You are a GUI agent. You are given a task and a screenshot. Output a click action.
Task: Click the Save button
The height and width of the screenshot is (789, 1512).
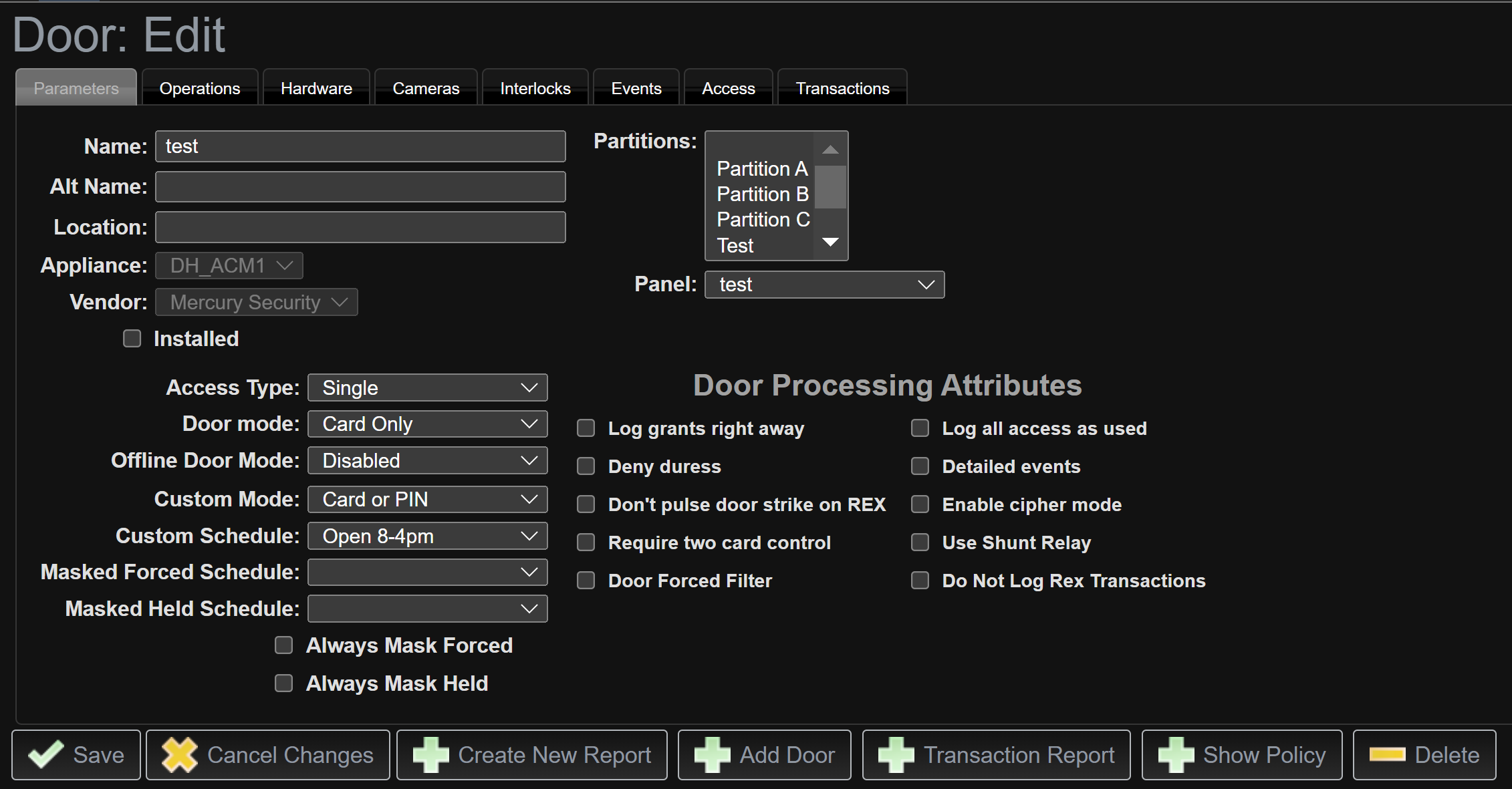(x=76, y=755)
